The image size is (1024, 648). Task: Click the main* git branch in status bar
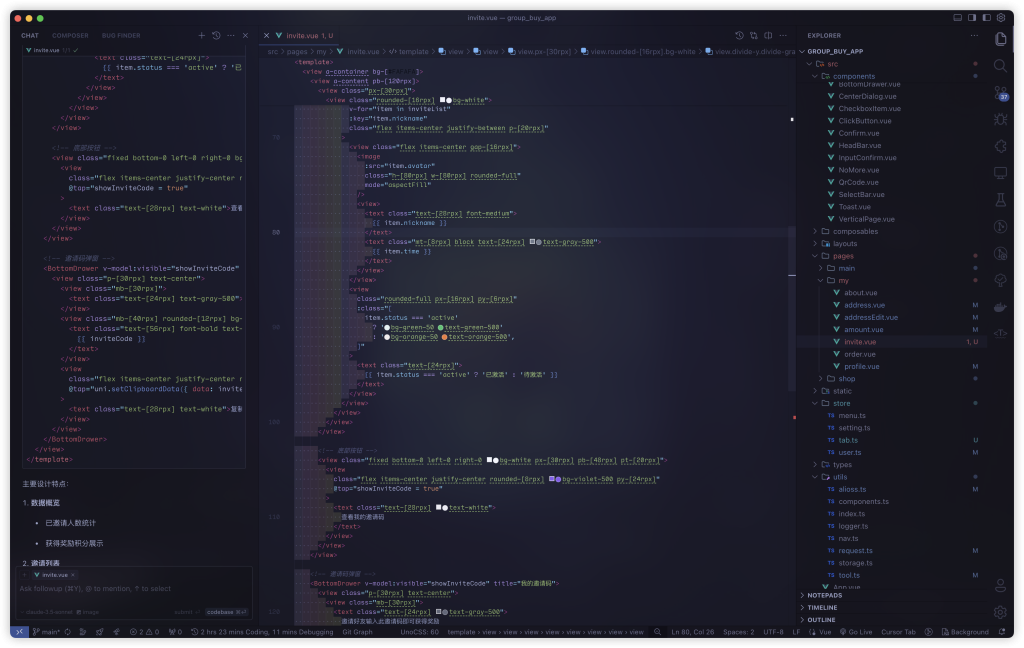(x=45, y=632)
